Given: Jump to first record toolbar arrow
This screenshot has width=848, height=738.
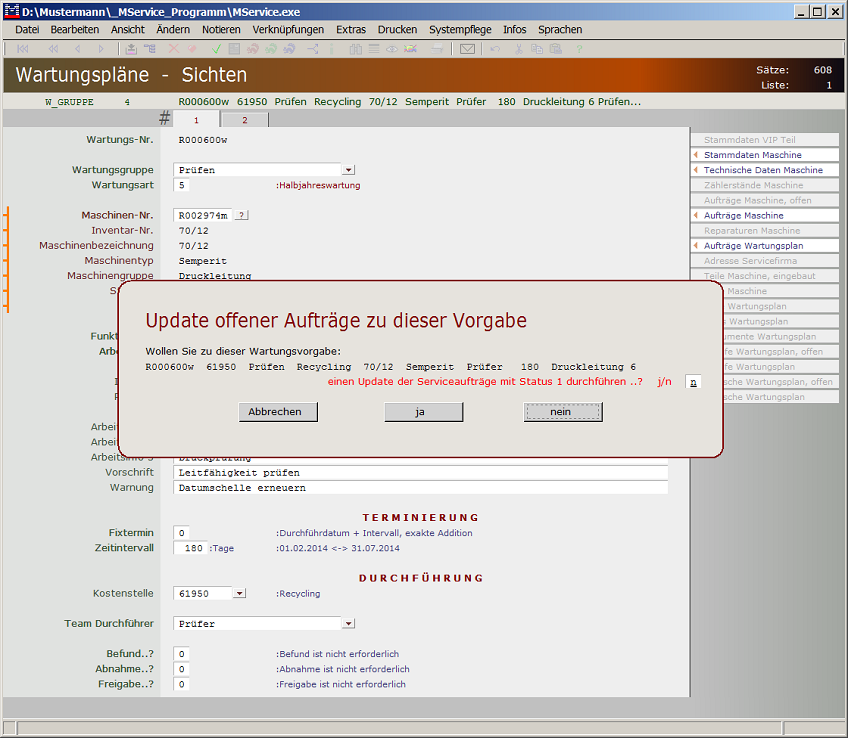Looking at the screenshot, I should coord(22,49).
